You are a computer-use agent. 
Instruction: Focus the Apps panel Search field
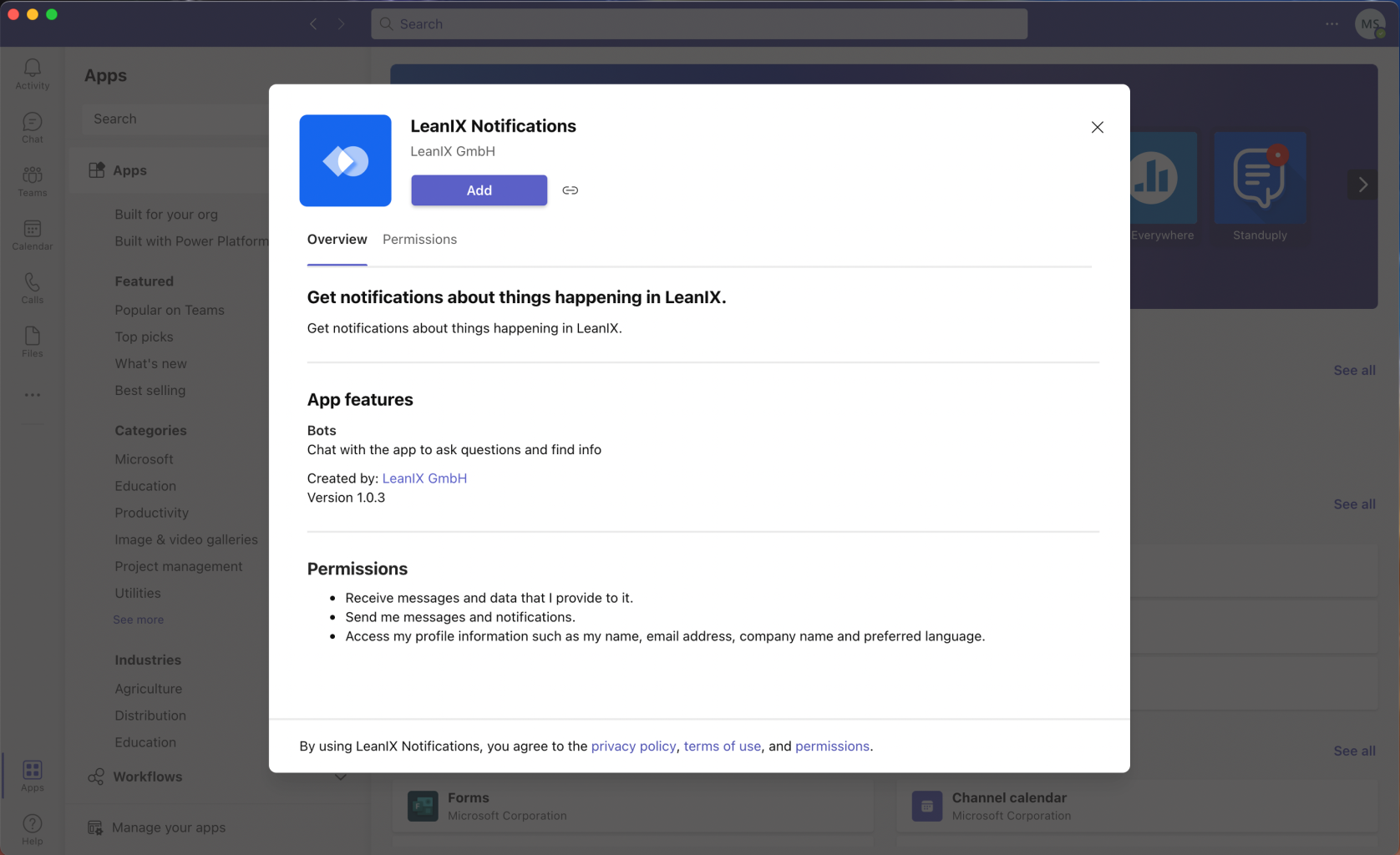[175, 119]
